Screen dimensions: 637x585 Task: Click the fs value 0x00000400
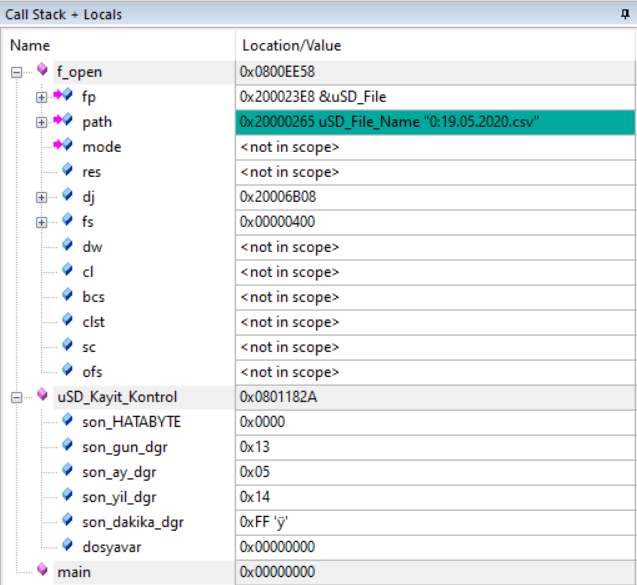click(x=277, y=222)
